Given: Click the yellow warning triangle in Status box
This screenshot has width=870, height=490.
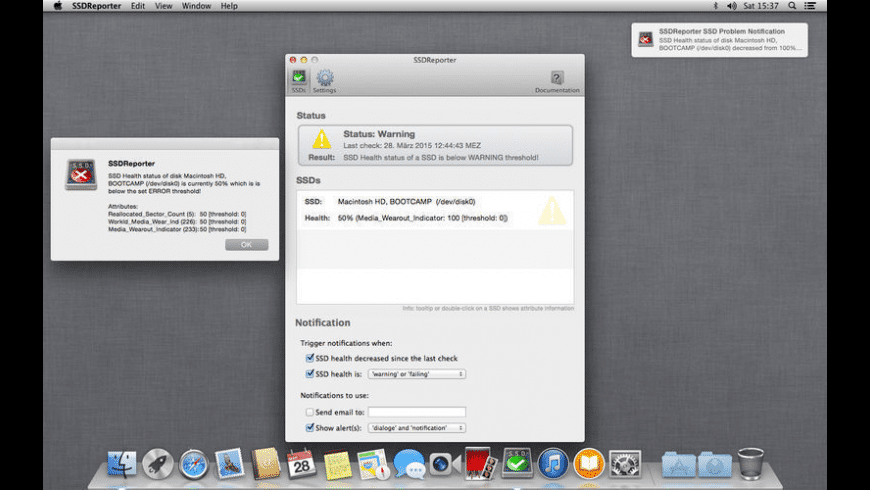Looking at the screenshot, I should coord(321,139).
